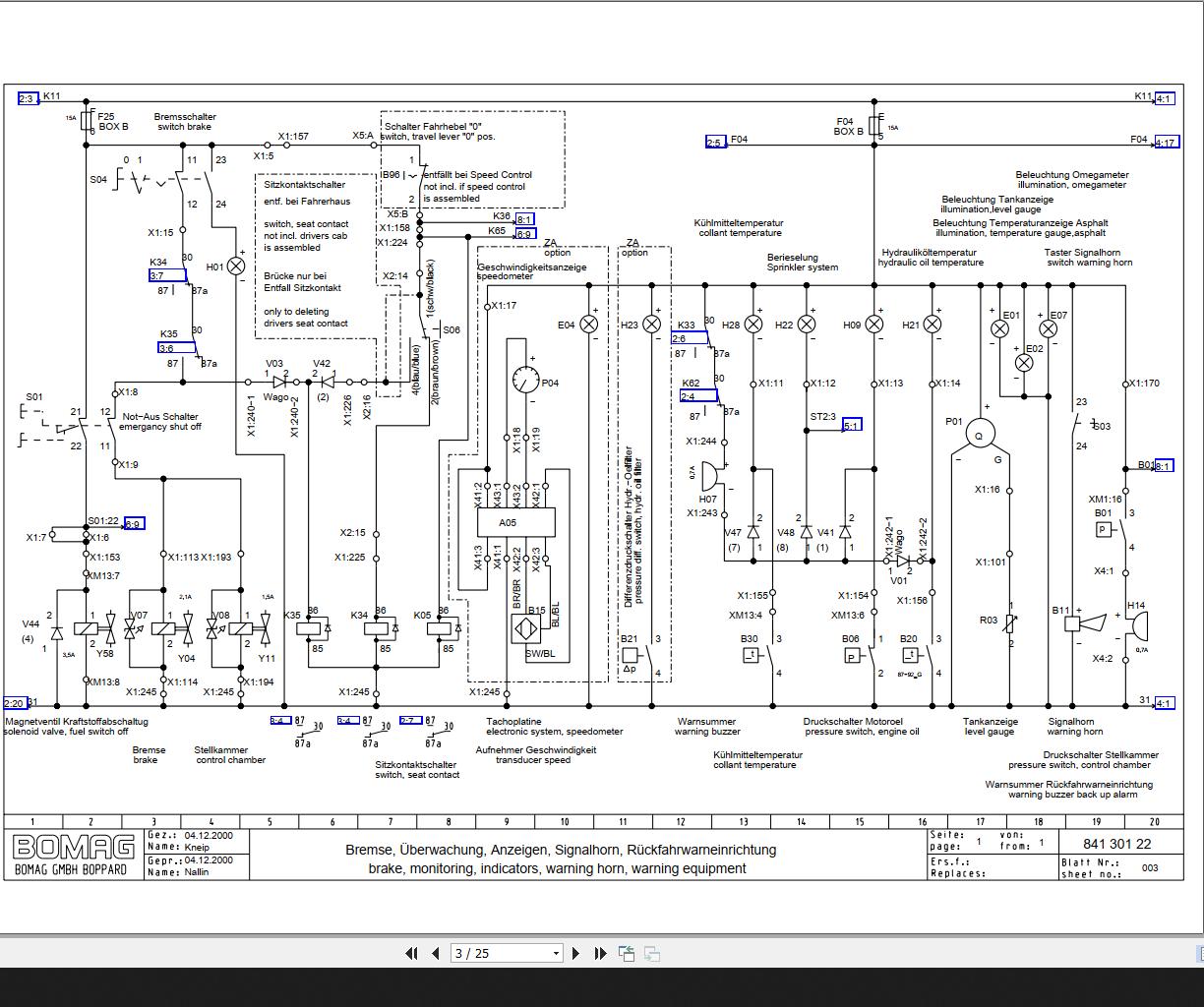
Task: Click the BOMAG logo in title block
Action: (x=74, y=847)
